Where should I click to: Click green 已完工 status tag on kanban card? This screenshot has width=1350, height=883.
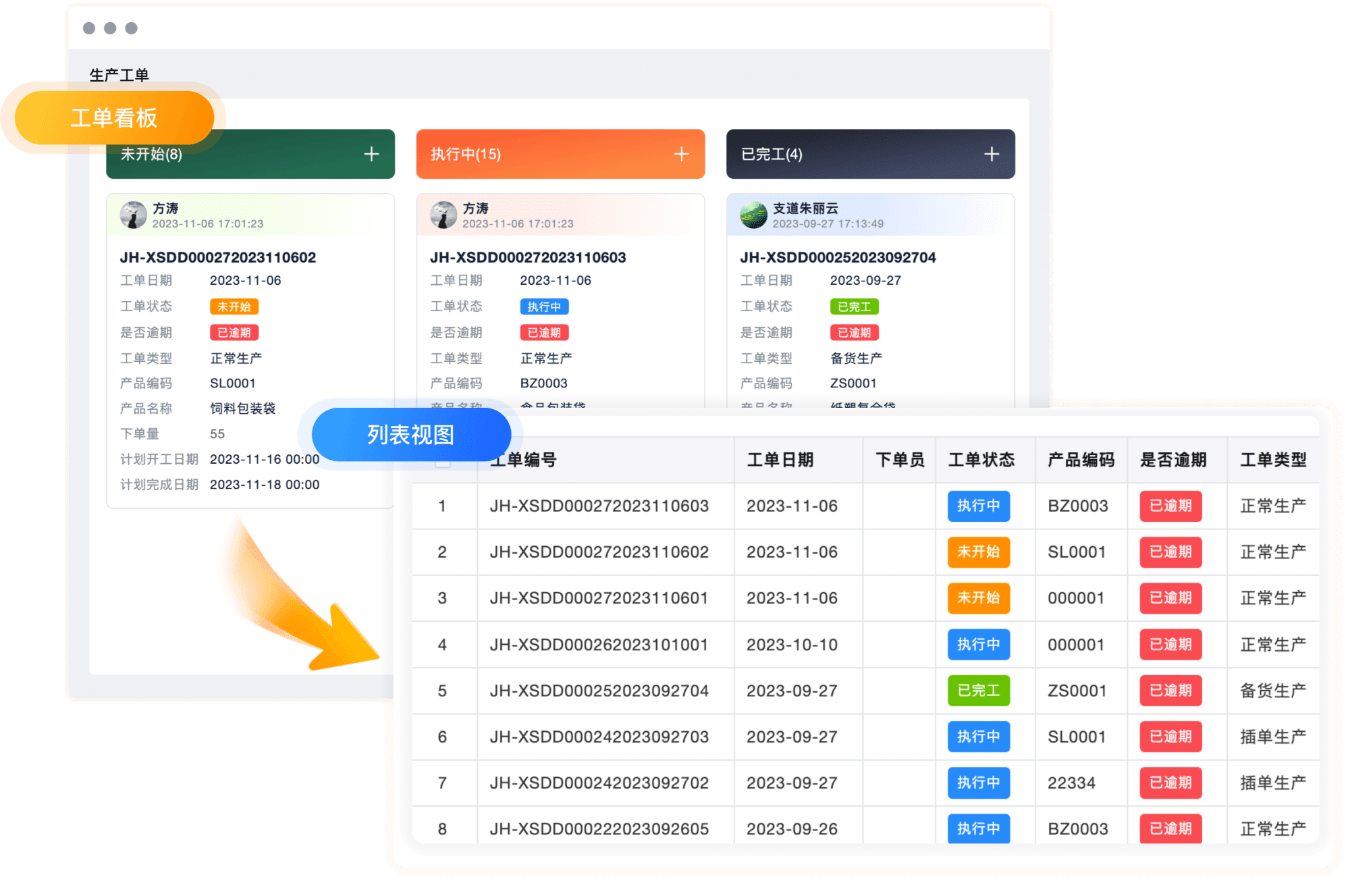pos(854,307)
